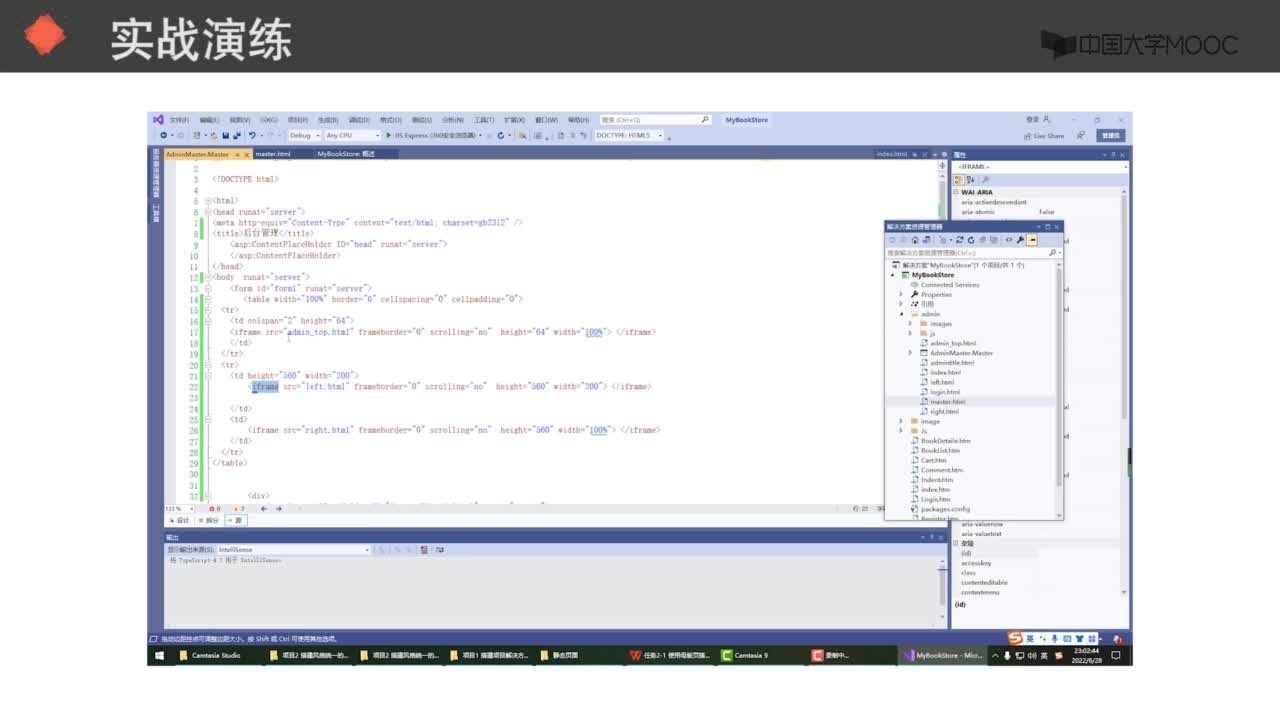Click the Live Share button

1044,135
